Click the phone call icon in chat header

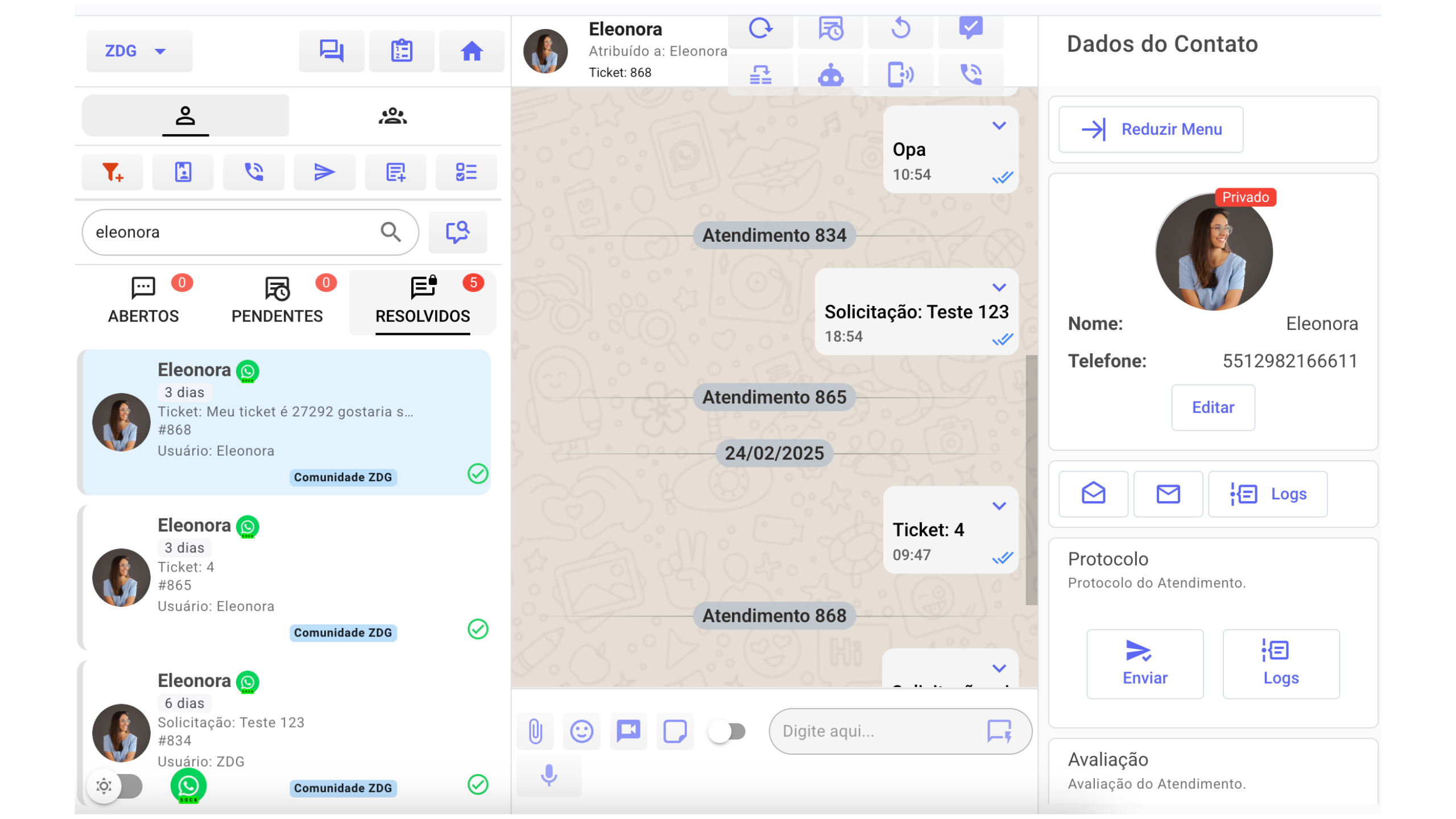pos(970,75)
